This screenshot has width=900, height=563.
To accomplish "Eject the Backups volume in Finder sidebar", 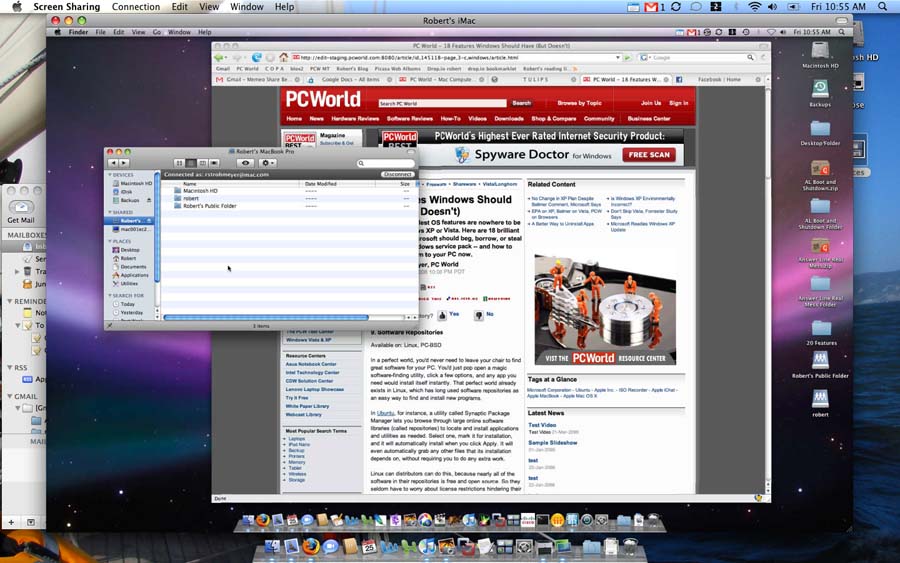I will point(149,201).
